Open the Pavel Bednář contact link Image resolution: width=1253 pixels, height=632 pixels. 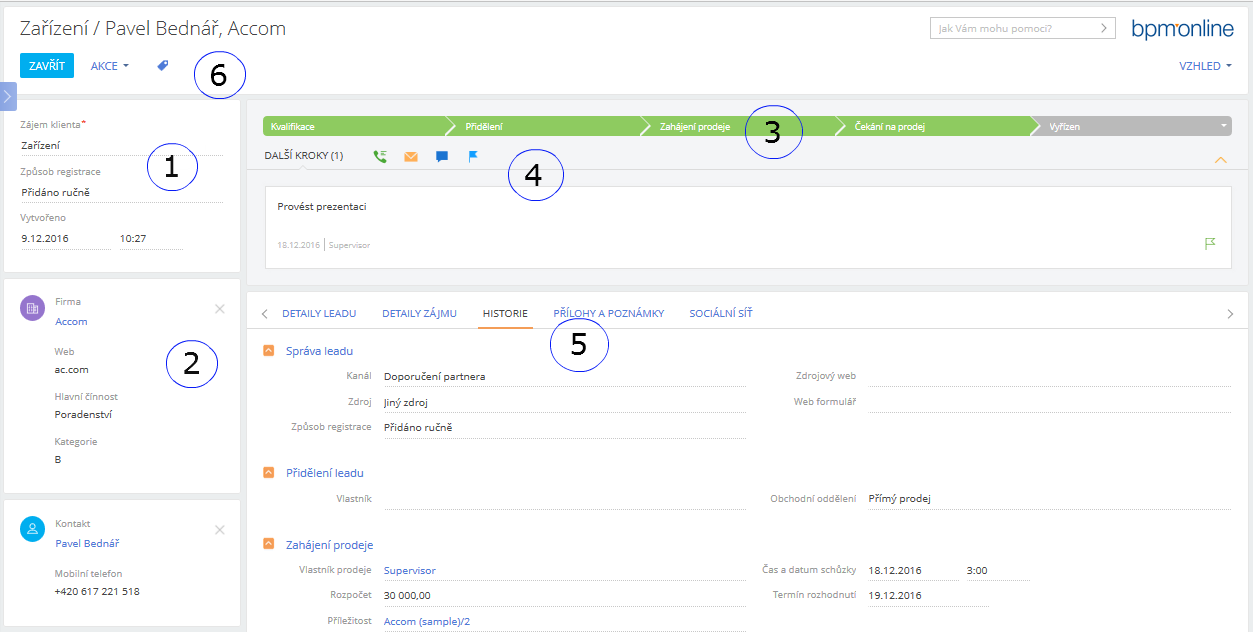coord(87,544)
